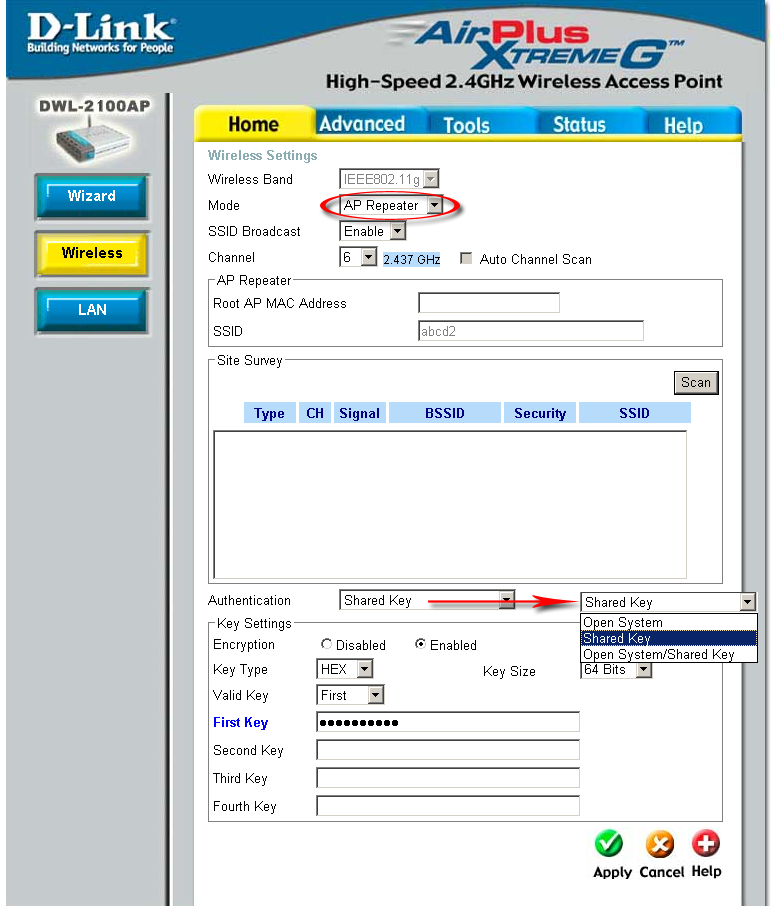Choose Open System/Shared Key option
The image size is (773, 906).
[x=668, y=654]
